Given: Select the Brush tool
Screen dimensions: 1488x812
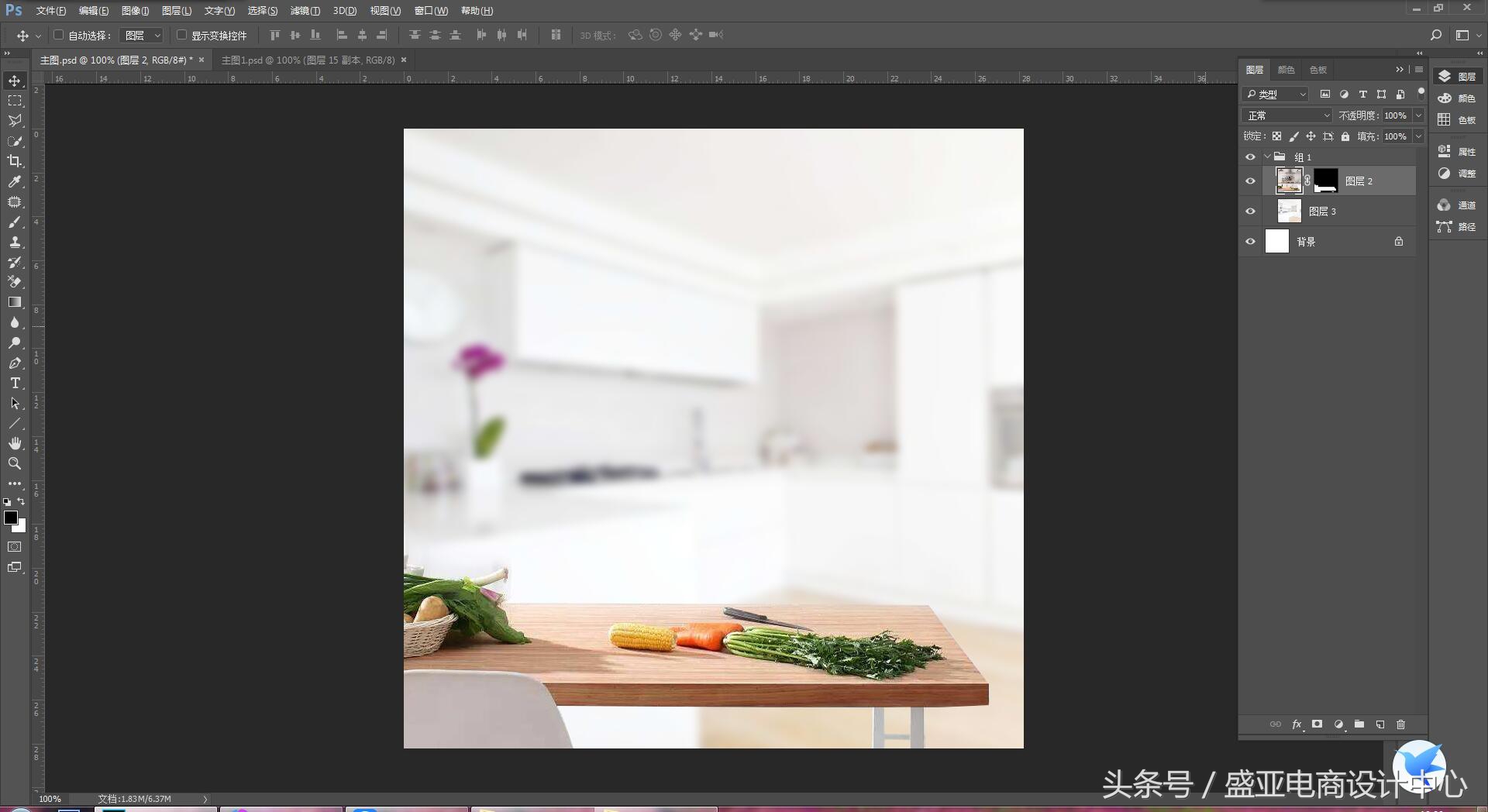Looking at the screenshot, I should click(x=15, y=222).
